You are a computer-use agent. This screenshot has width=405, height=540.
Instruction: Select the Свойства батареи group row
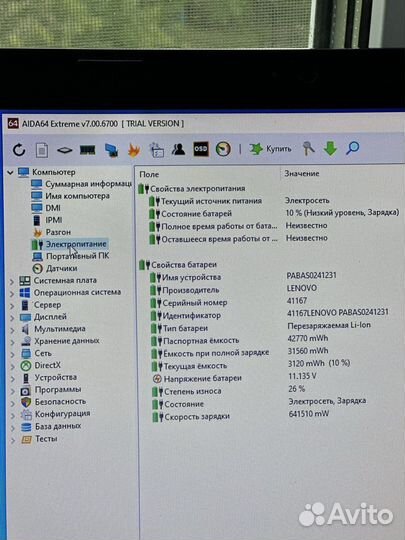pos(178,265)
